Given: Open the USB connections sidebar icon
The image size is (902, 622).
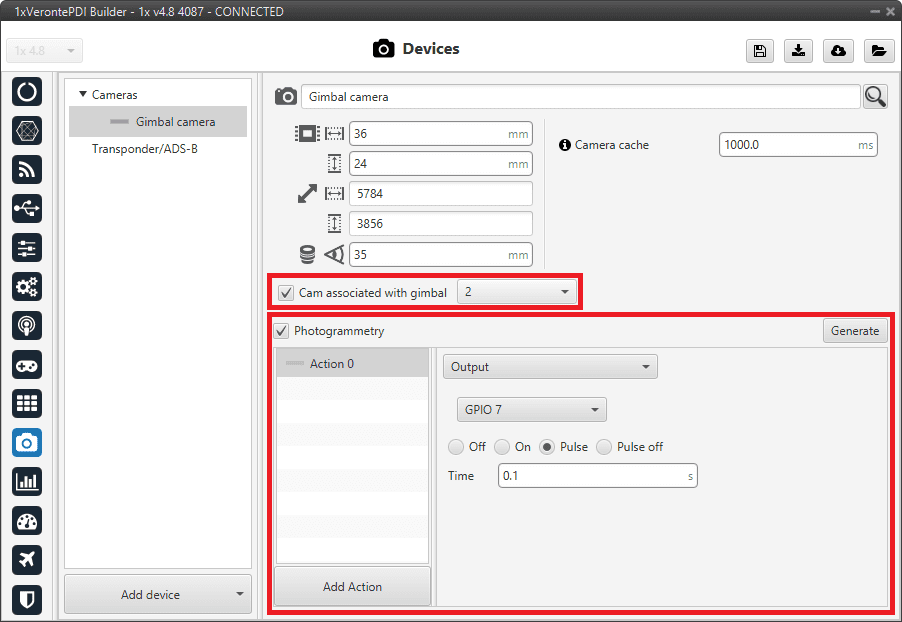Looking at the screenshot, I should pos(27,208).
